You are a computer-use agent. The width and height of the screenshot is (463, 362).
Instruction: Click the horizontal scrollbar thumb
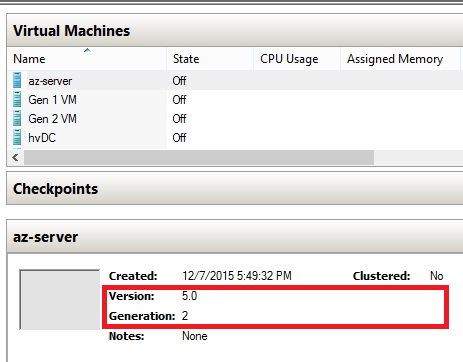(199, 157)
